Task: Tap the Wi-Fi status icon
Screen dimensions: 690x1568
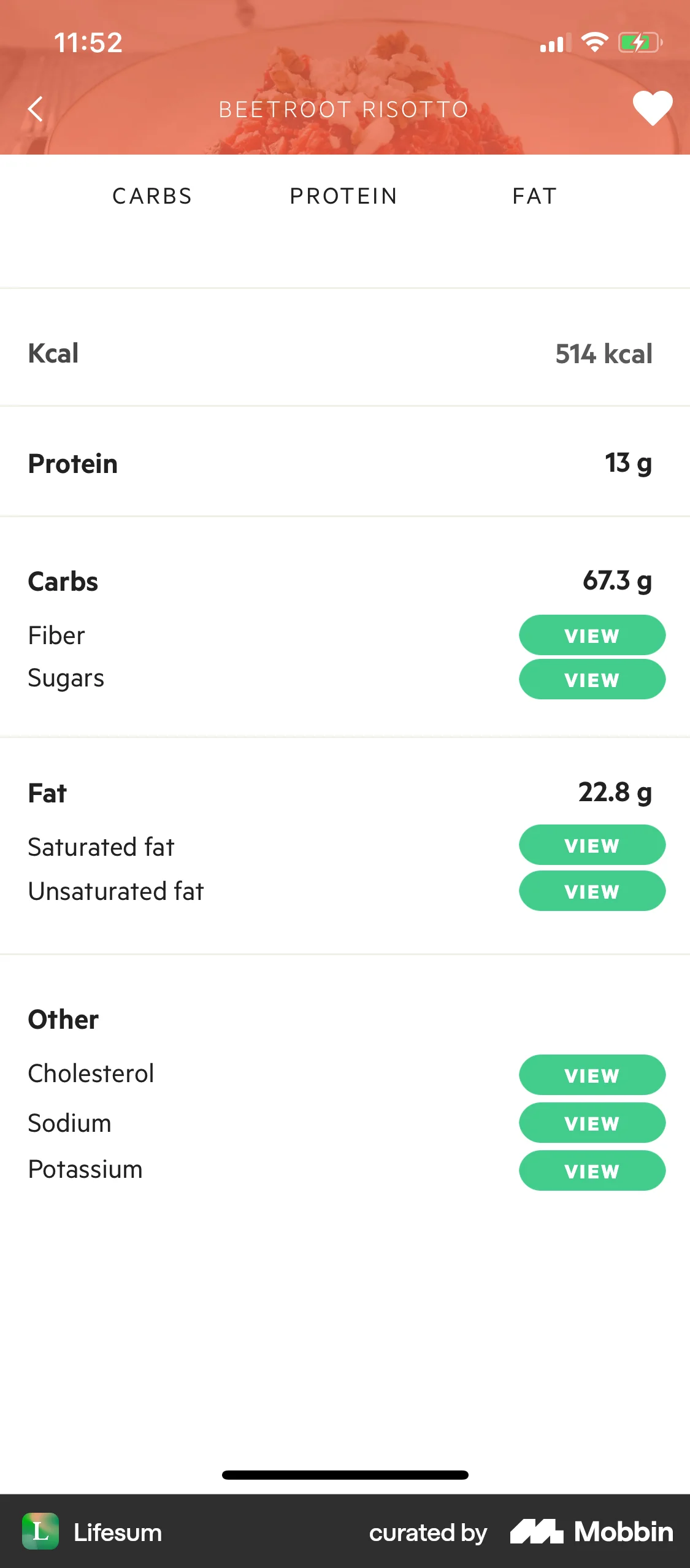Action: pos(594,42)
